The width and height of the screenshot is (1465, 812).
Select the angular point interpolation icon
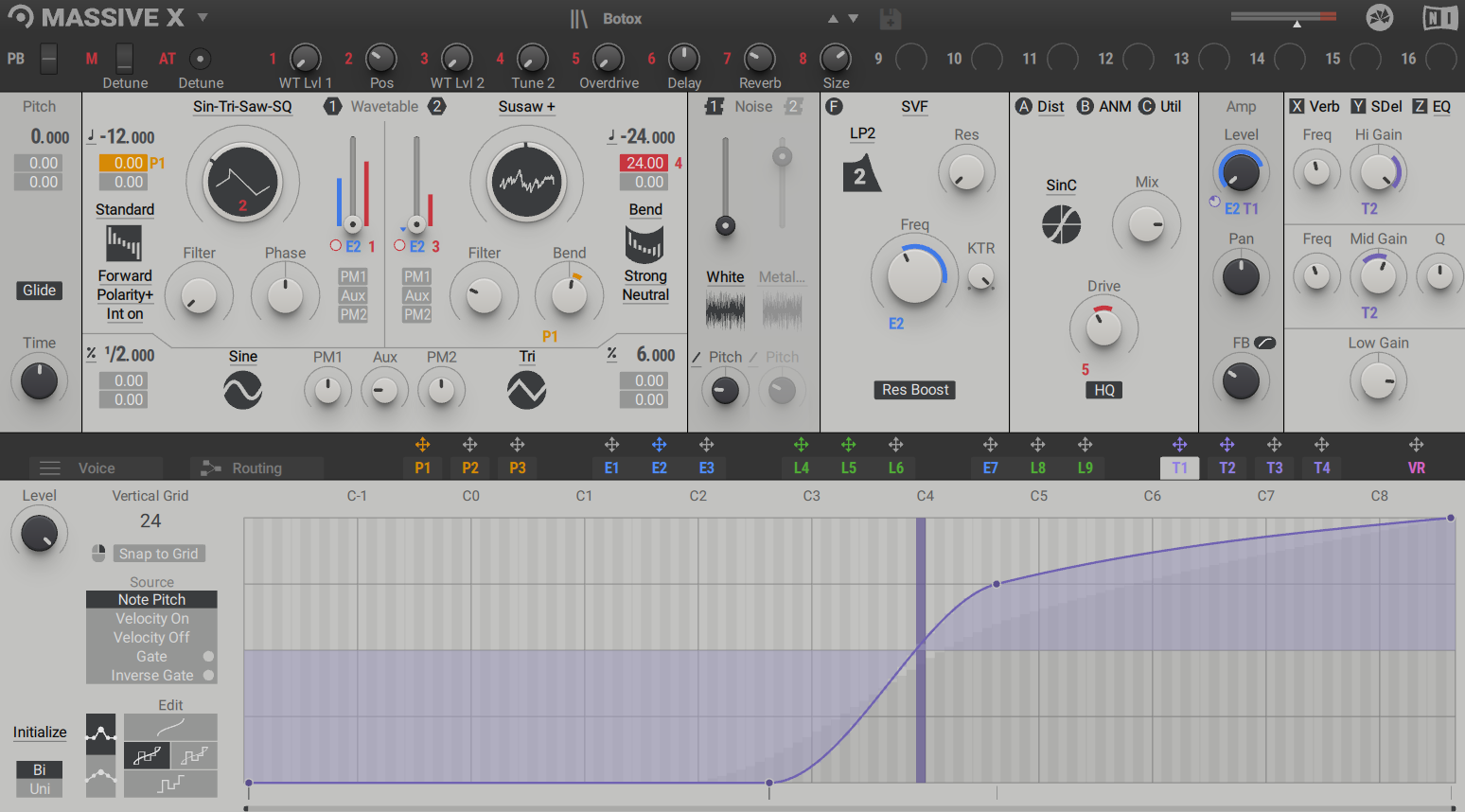[100, 733]
